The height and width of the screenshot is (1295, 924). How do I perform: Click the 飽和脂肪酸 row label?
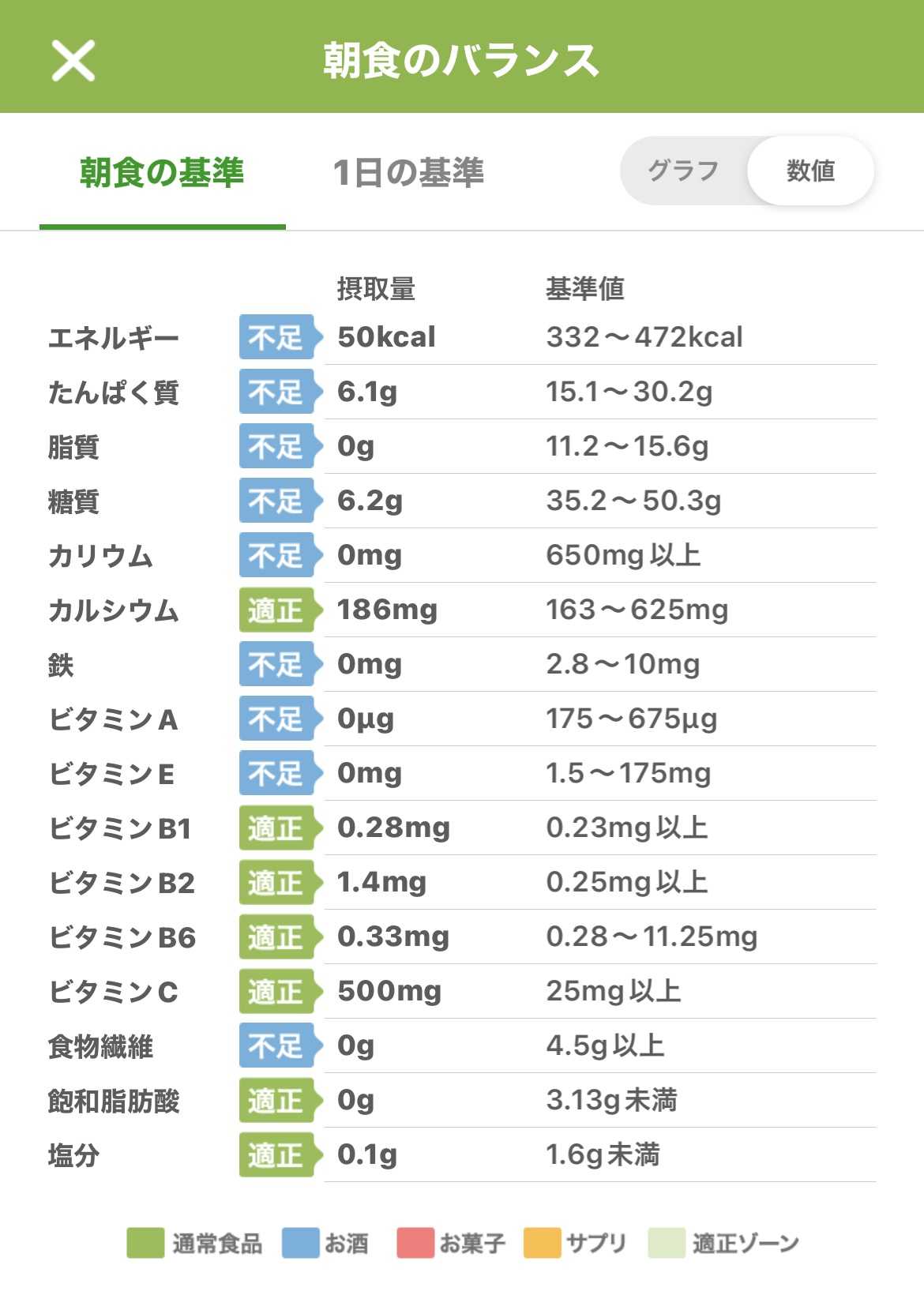coord(114,1101)
